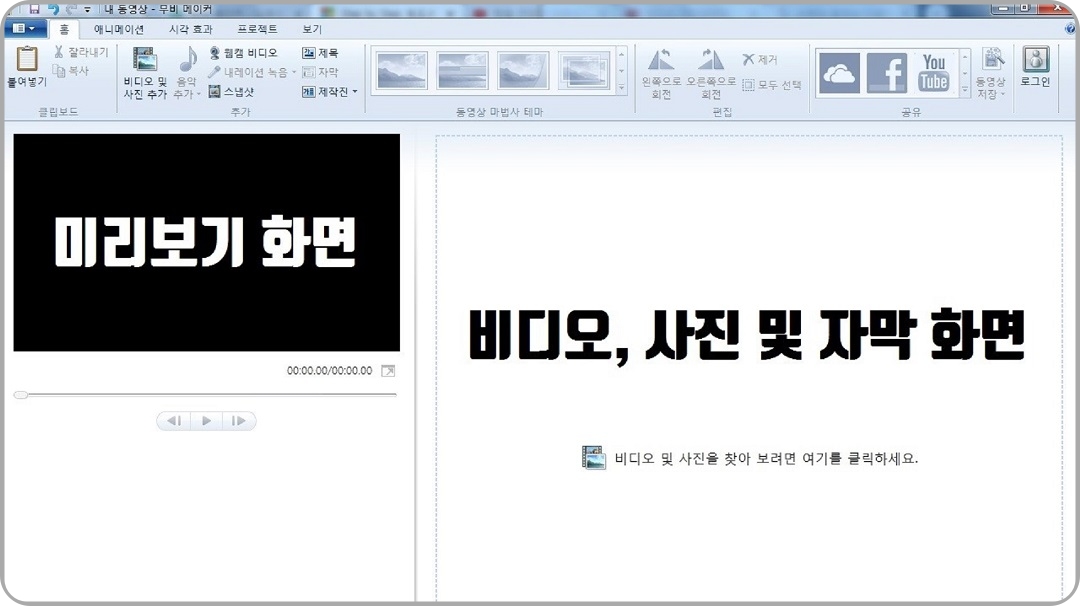Publish the video to Facebook
This screenshot has height=606, width=1080.
coord(888,72)
